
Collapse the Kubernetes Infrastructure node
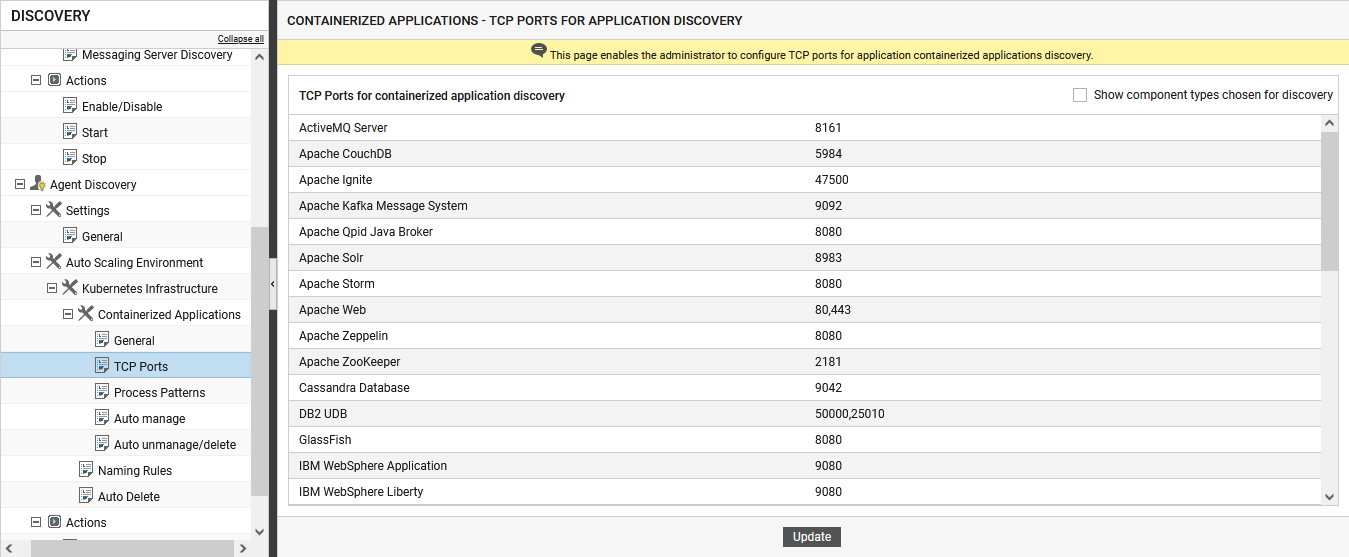click(x=52, y=288)
